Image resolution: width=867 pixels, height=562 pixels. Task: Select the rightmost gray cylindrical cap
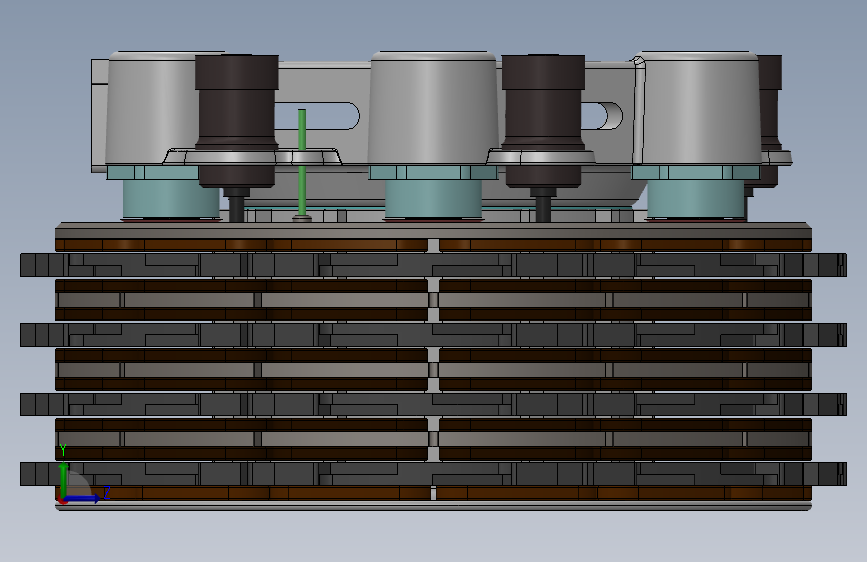(x=697, y=109)
